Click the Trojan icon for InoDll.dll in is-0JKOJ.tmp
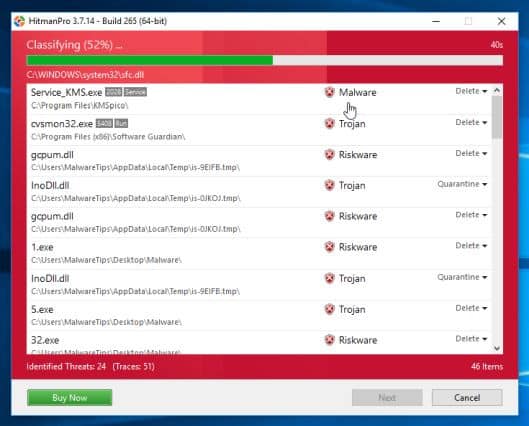Screen dimensions: 529x426 330,185
